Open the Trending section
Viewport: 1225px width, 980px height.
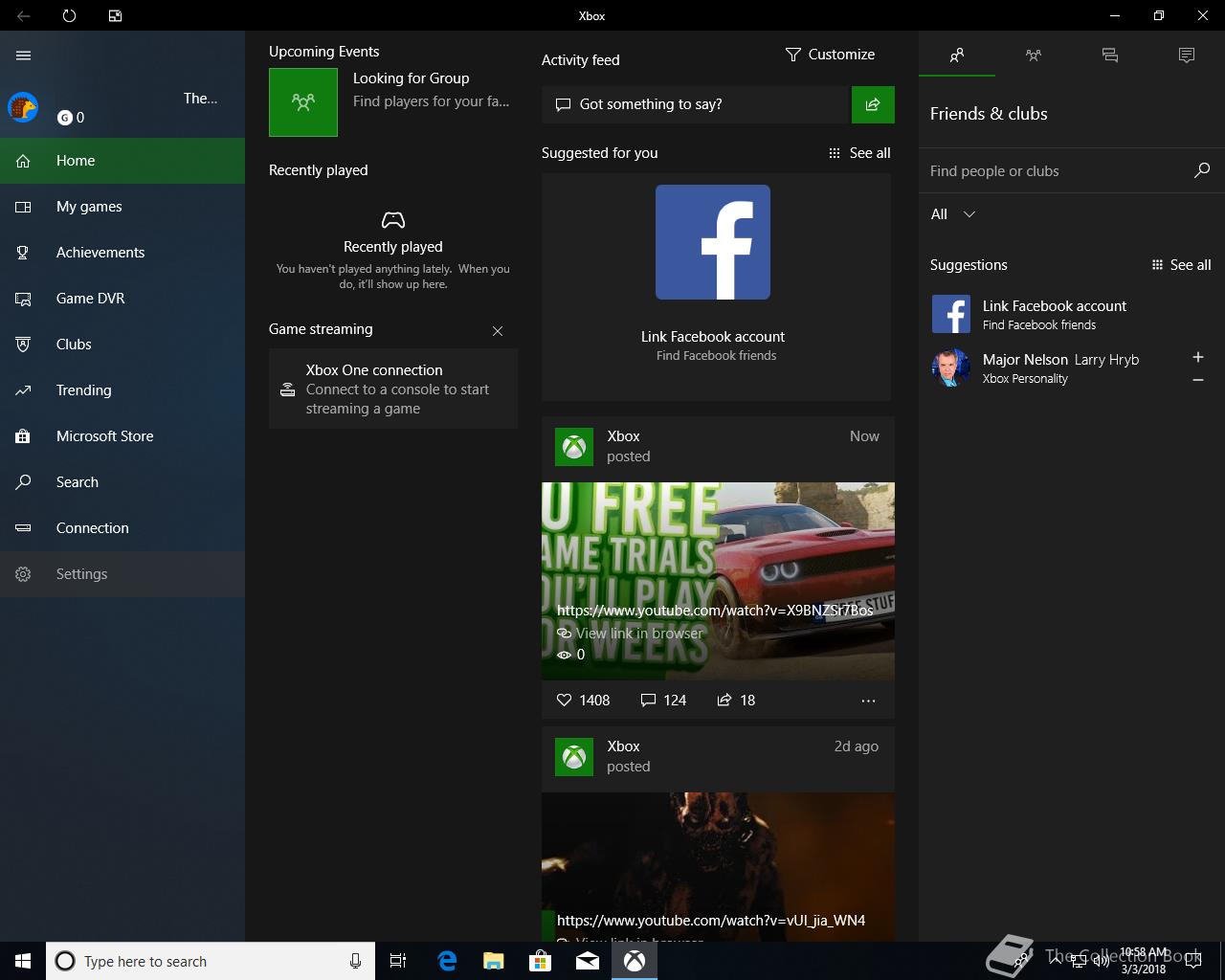pyautogui.click(x=122, y=390)
